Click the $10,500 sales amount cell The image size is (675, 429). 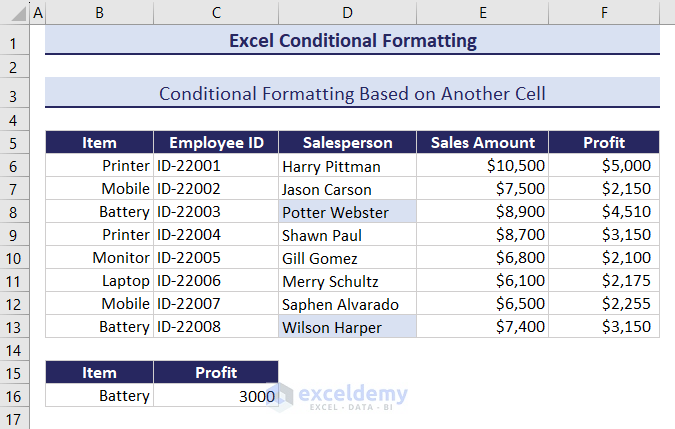click(x=482, y=166)
